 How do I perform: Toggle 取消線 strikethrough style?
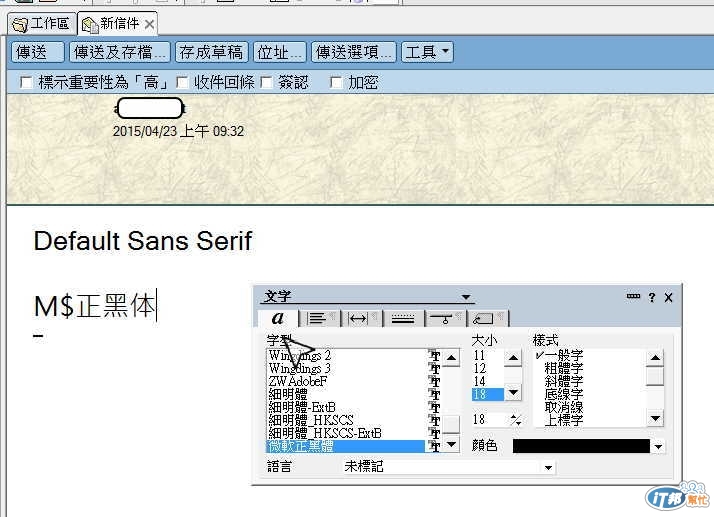pos(564,407)
